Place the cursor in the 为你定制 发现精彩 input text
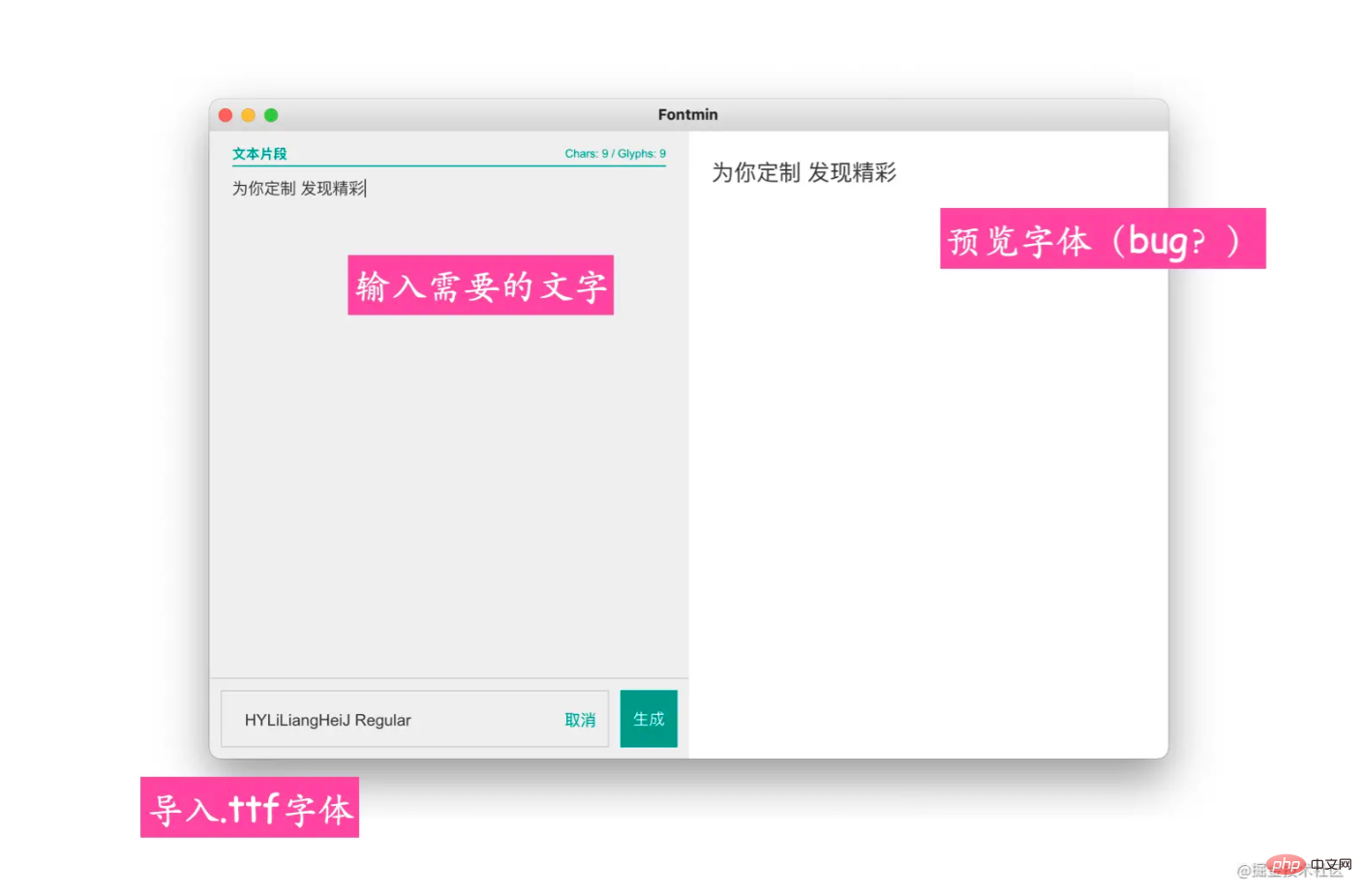This screenshot has width=1362, height=896. coord(299,189)
